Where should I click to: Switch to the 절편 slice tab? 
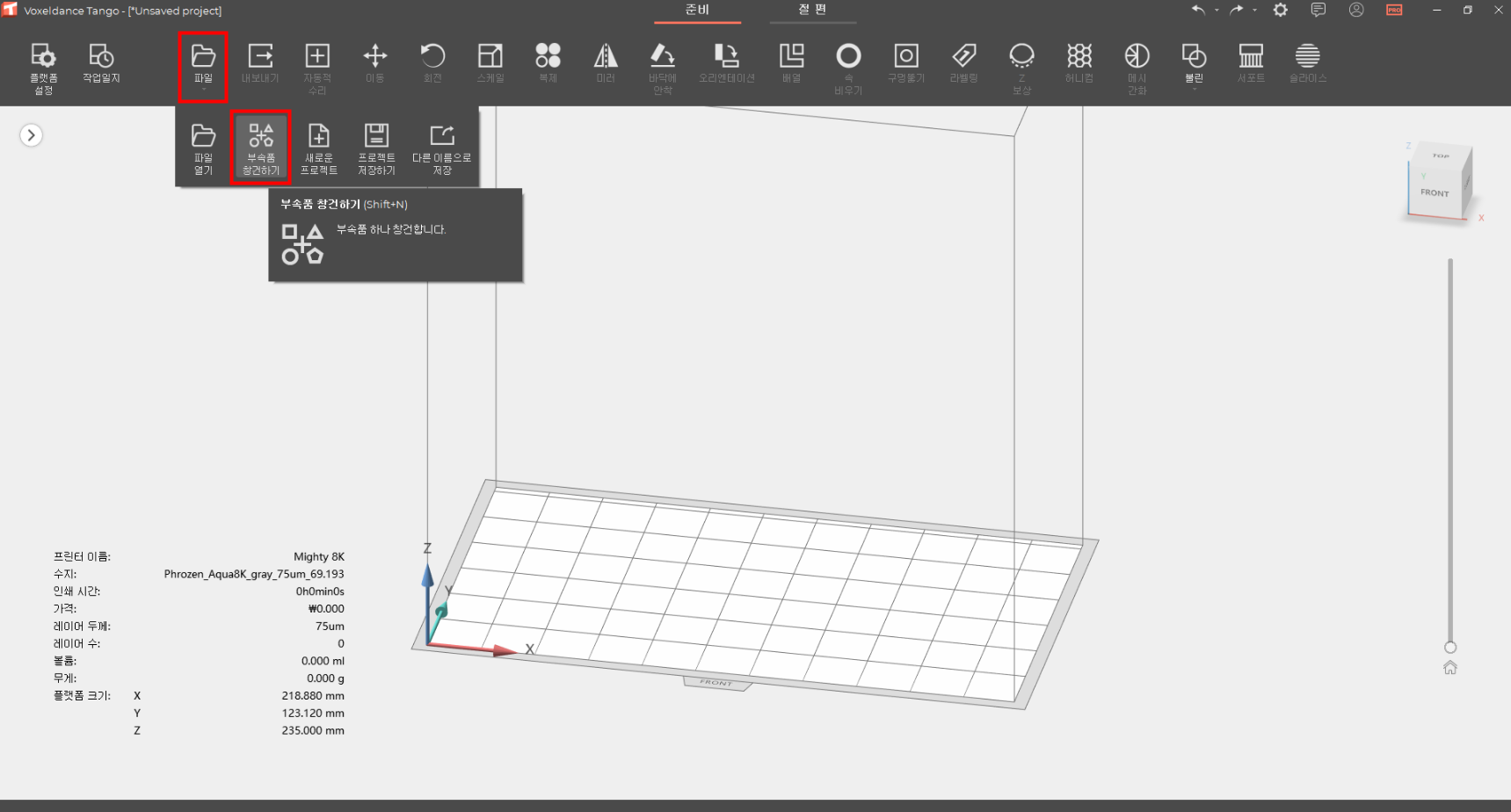point(812,10)
